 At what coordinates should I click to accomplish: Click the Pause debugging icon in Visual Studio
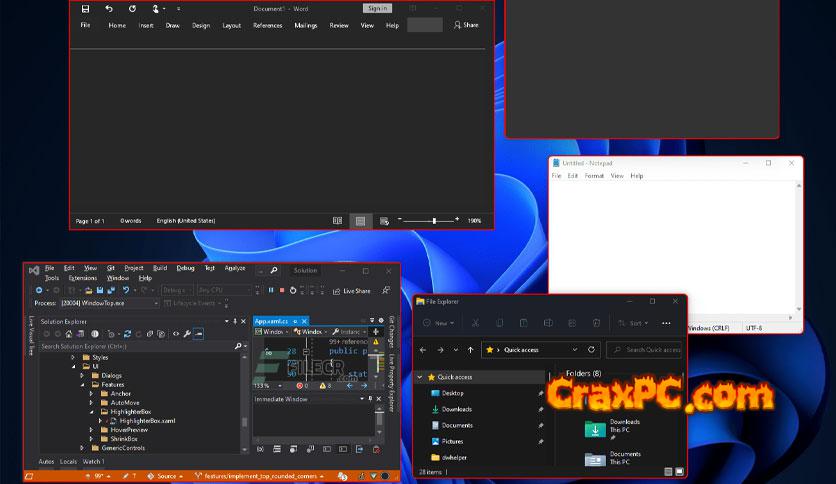click(x=270, y=290)
